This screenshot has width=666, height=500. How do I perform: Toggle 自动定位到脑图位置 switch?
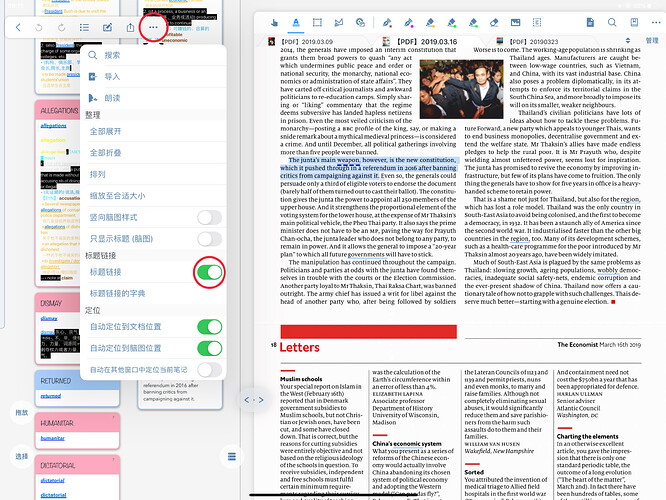tap(209, 348)
